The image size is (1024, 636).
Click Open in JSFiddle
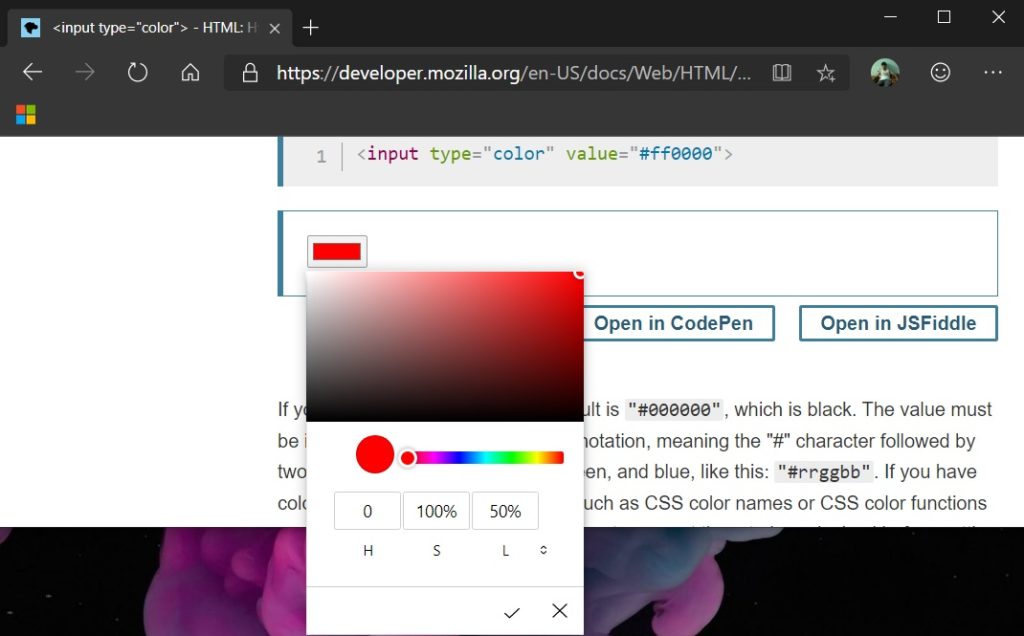click(897, 323)
